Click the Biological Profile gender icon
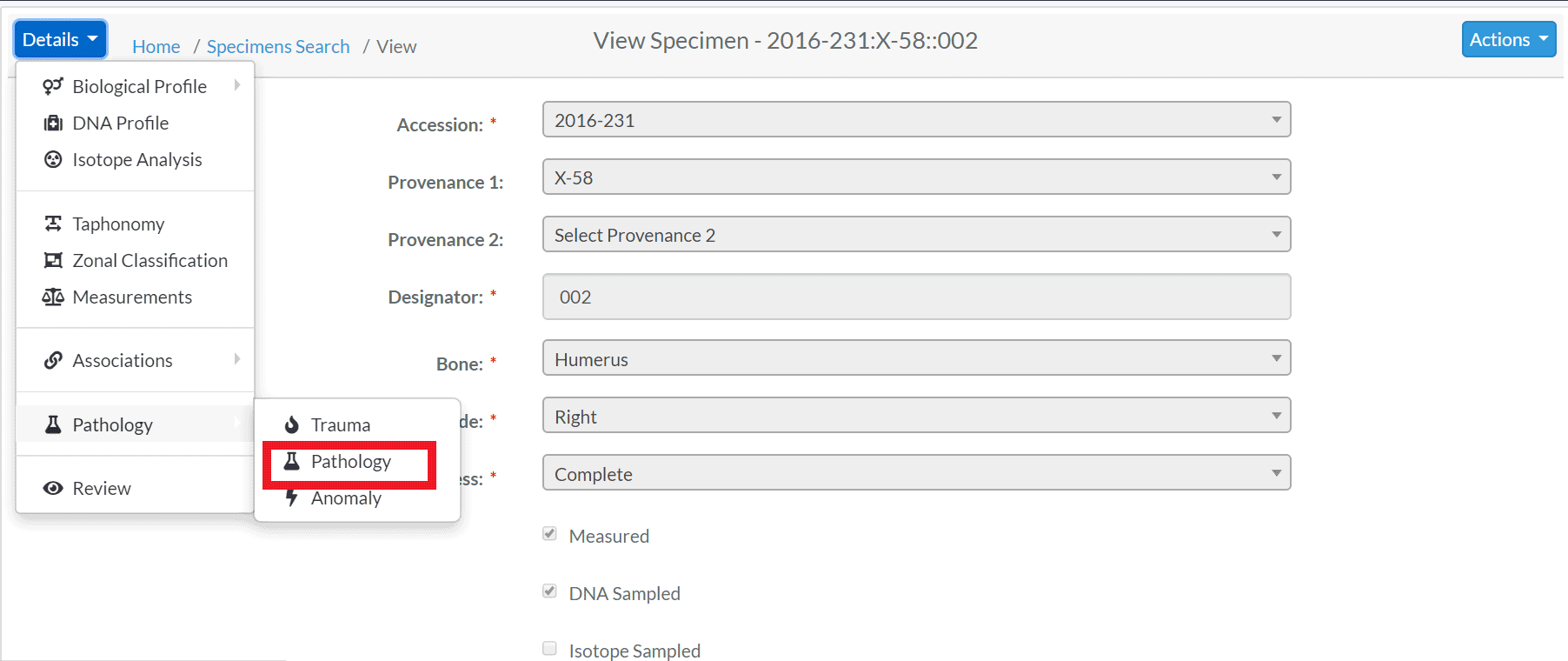Image resolution: width=1568 pixels, height=661 pixels. (x=53, y=86)
